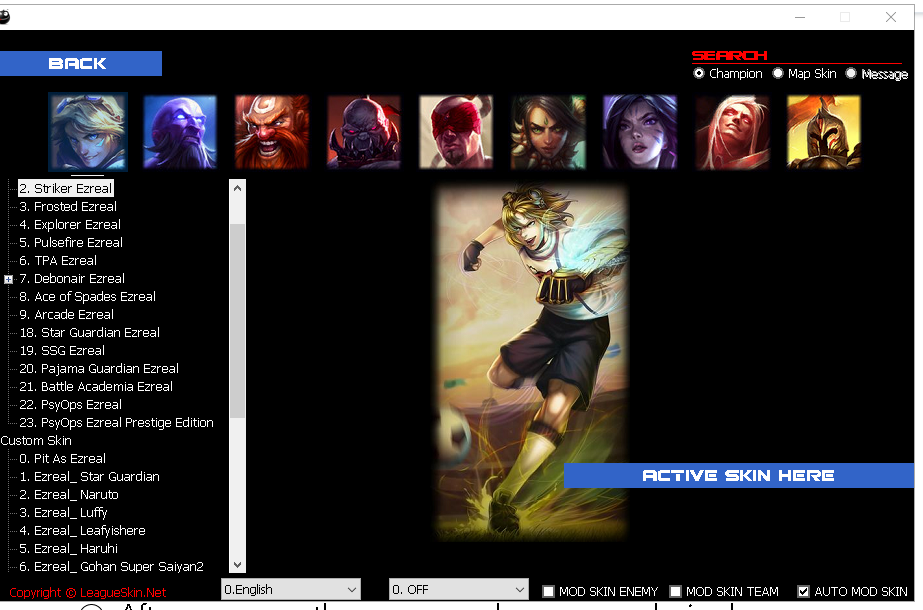Choose the Map Skin search option
Image resolution: width=923 pixels, height=610 pixels.
778,74
